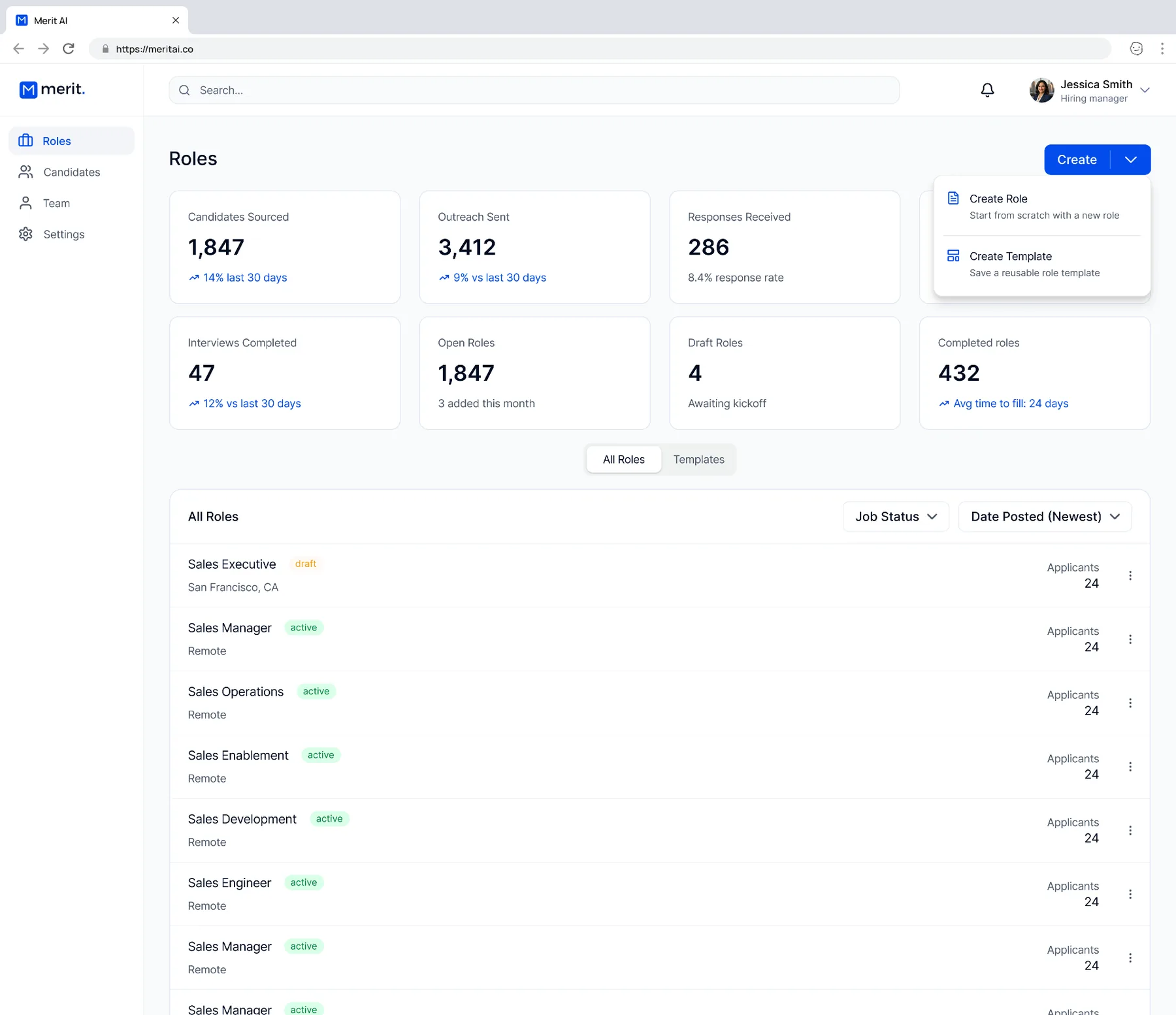
Task: Click the browser forward arrow
Action: [x=43, y=48]
